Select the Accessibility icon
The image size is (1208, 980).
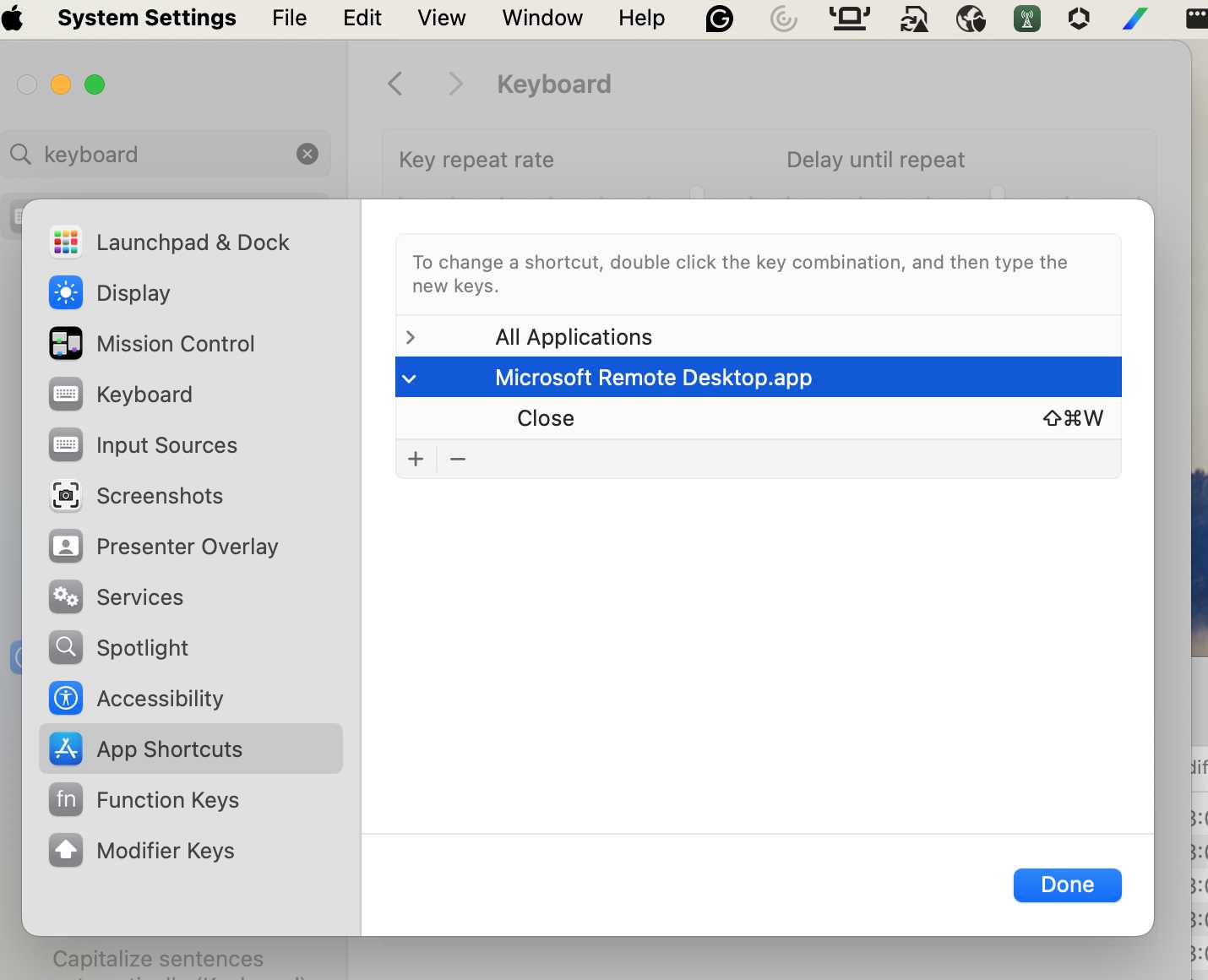[66, 699]
